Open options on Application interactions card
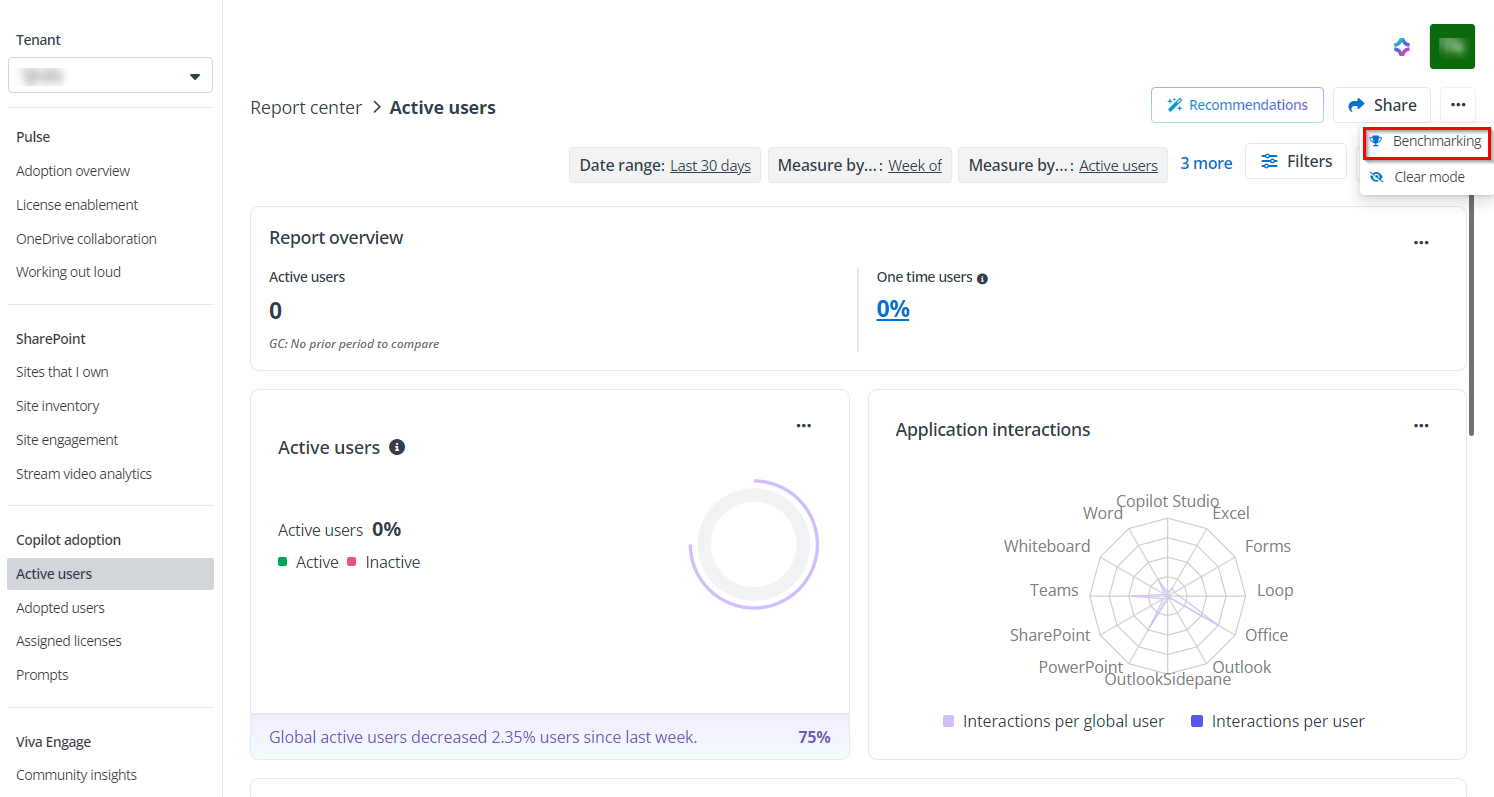 click(x=1421, y=425)
